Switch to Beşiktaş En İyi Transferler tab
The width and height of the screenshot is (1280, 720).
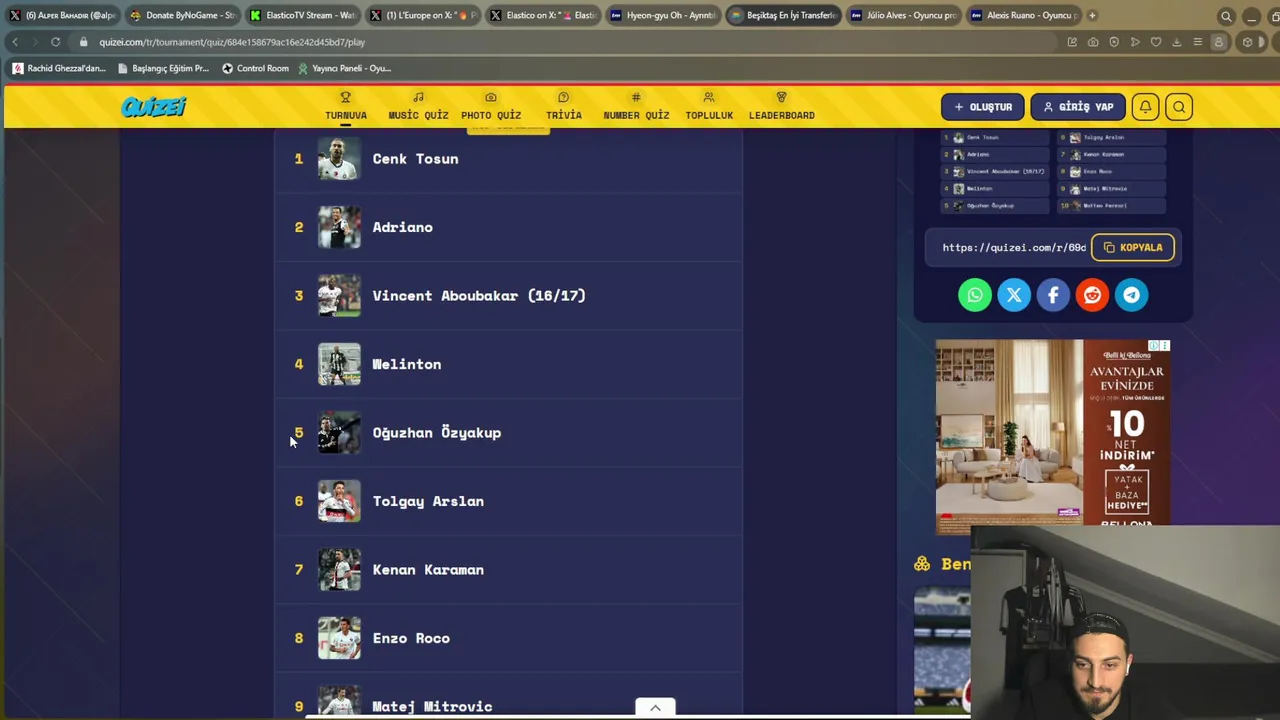pyautogui.click(x=783, y=15)
